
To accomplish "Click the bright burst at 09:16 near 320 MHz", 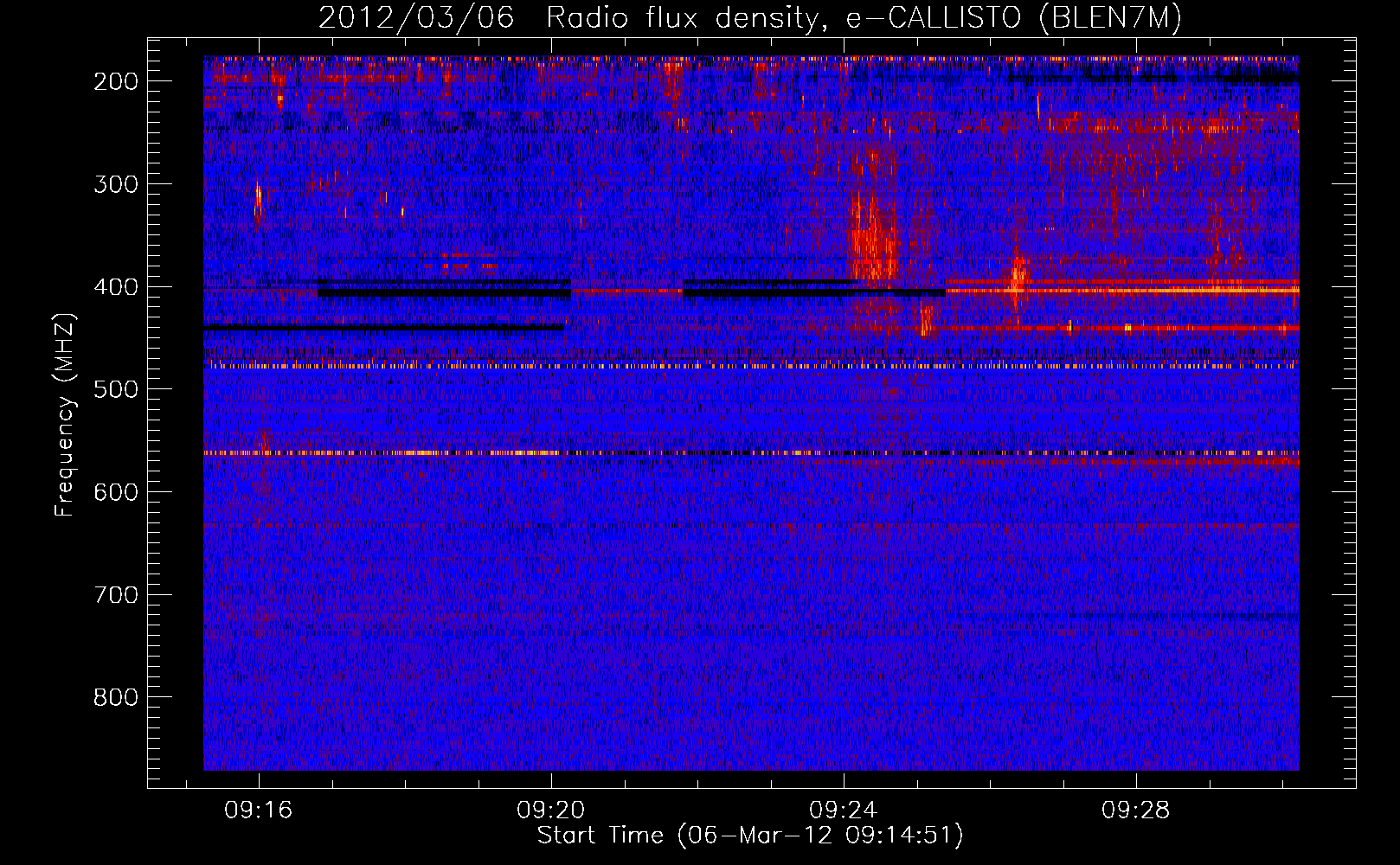I will point(258,201).
